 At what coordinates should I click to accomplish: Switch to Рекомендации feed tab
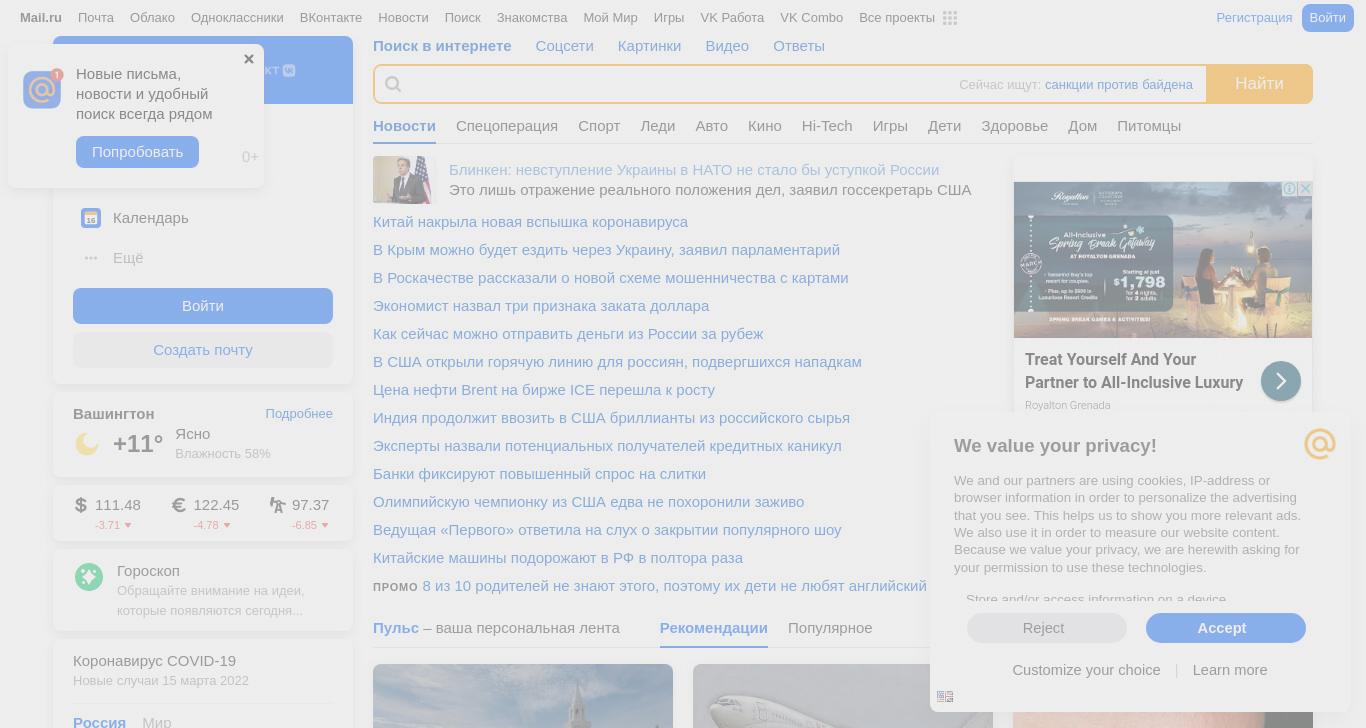click(714, 628)
